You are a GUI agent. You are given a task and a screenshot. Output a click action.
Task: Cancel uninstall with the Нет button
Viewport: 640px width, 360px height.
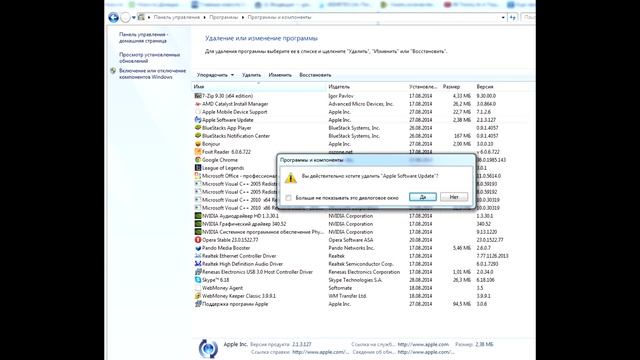pos(454,197)
